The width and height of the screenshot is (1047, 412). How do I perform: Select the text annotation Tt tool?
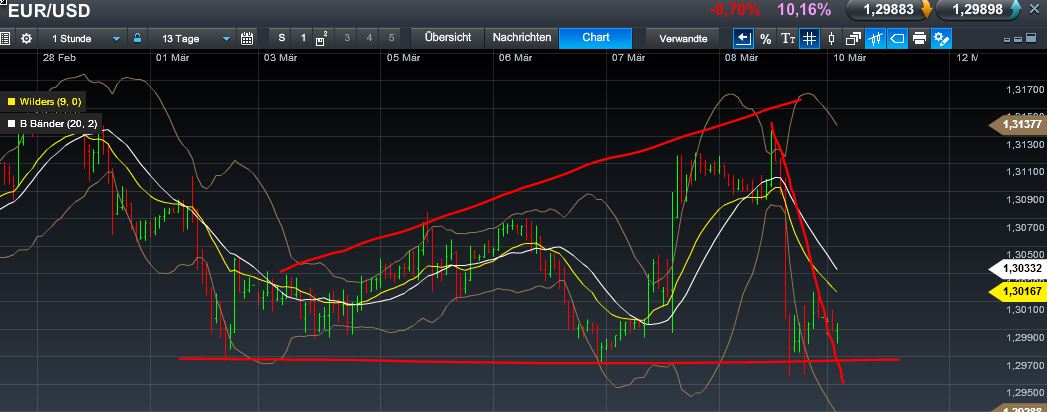[x=788, y=39]
